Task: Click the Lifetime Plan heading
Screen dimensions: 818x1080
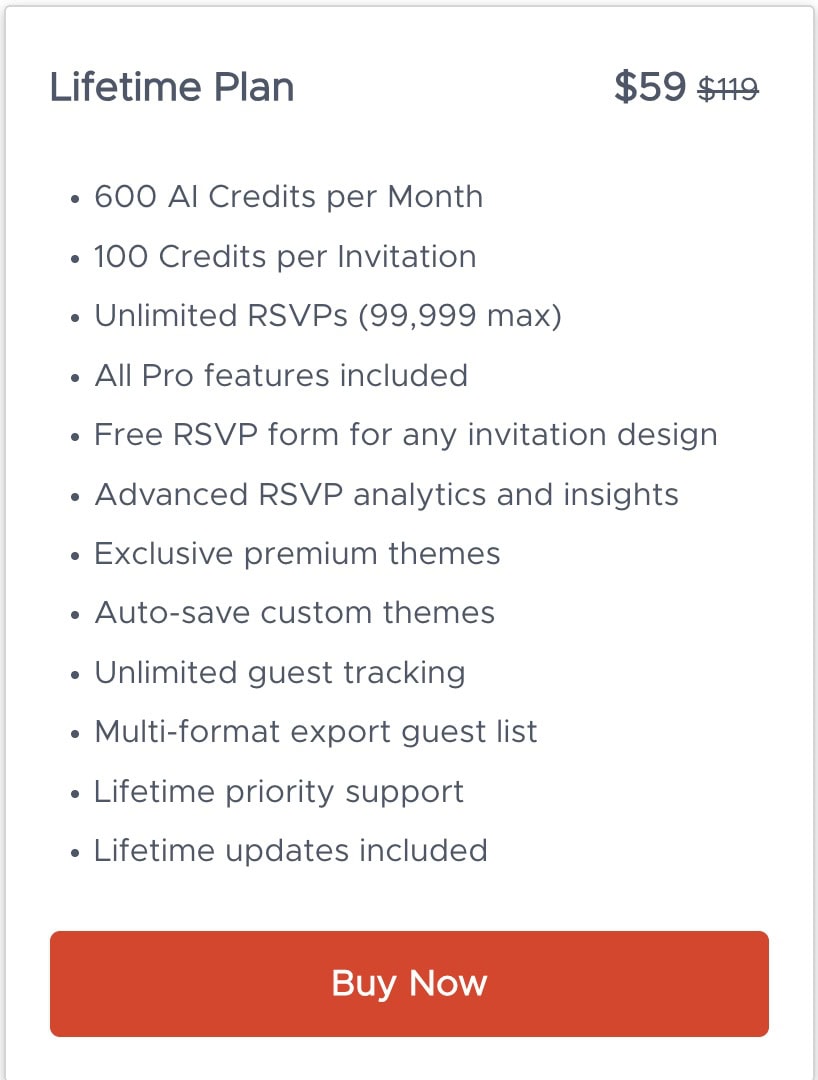Action: (172, 88)
